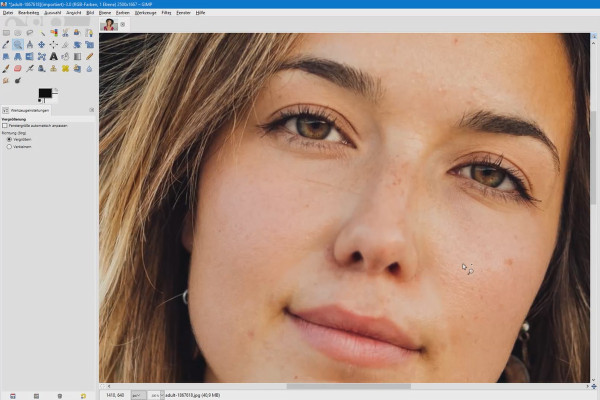Select the Color Picker tool

tap(6, 45)
